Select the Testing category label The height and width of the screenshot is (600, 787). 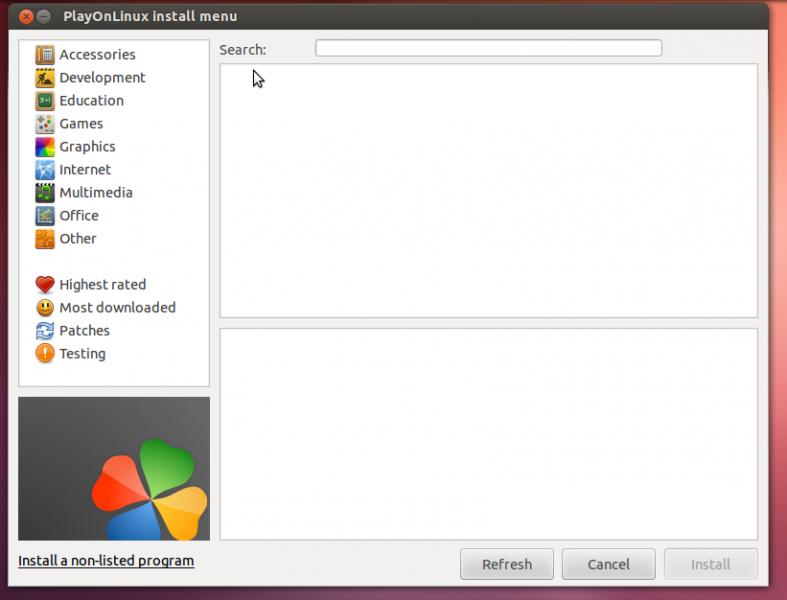(82, 354)
